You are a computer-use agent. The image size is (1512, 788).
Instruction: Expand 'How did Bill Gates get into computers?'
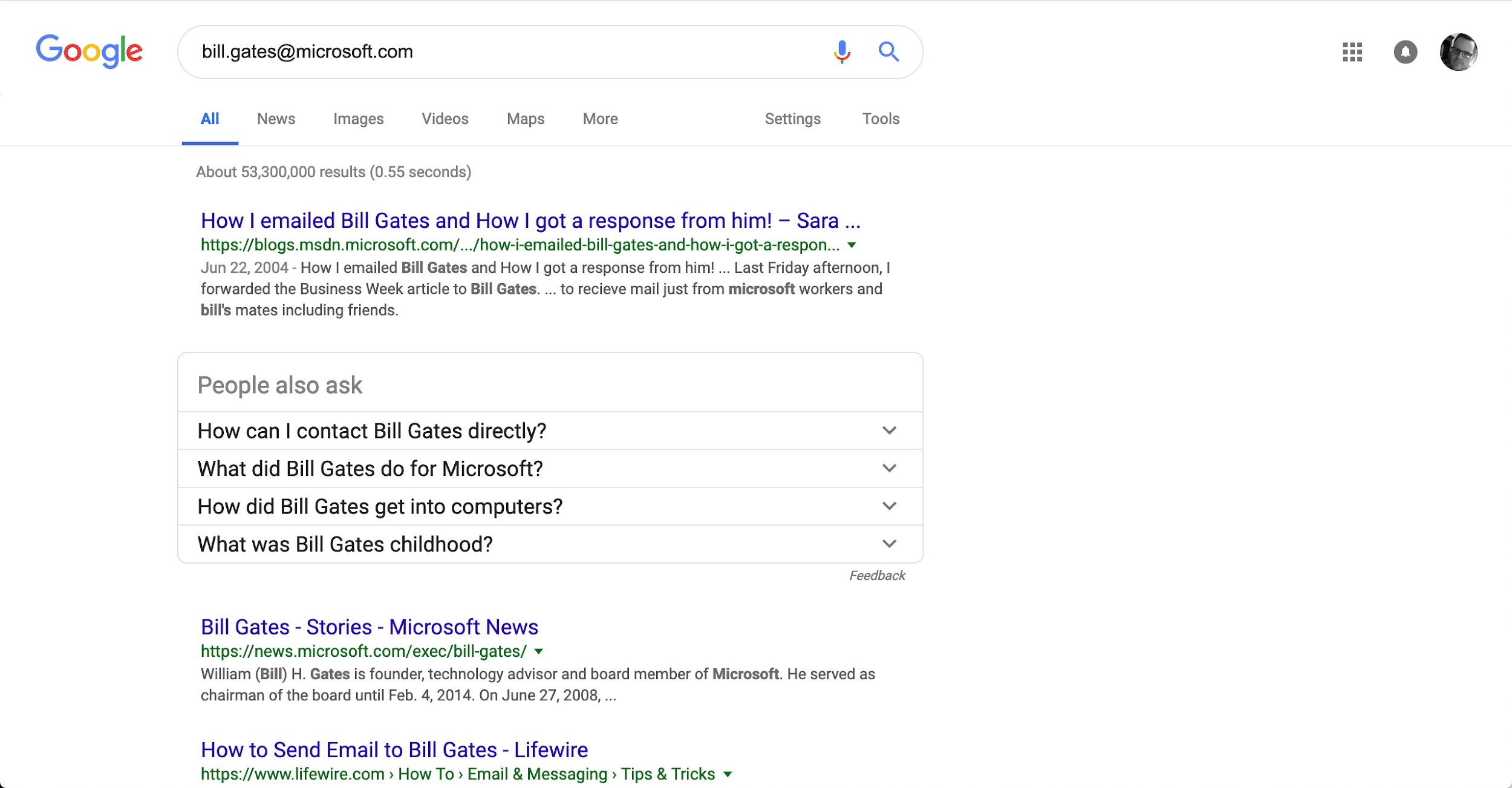point(550,506)
